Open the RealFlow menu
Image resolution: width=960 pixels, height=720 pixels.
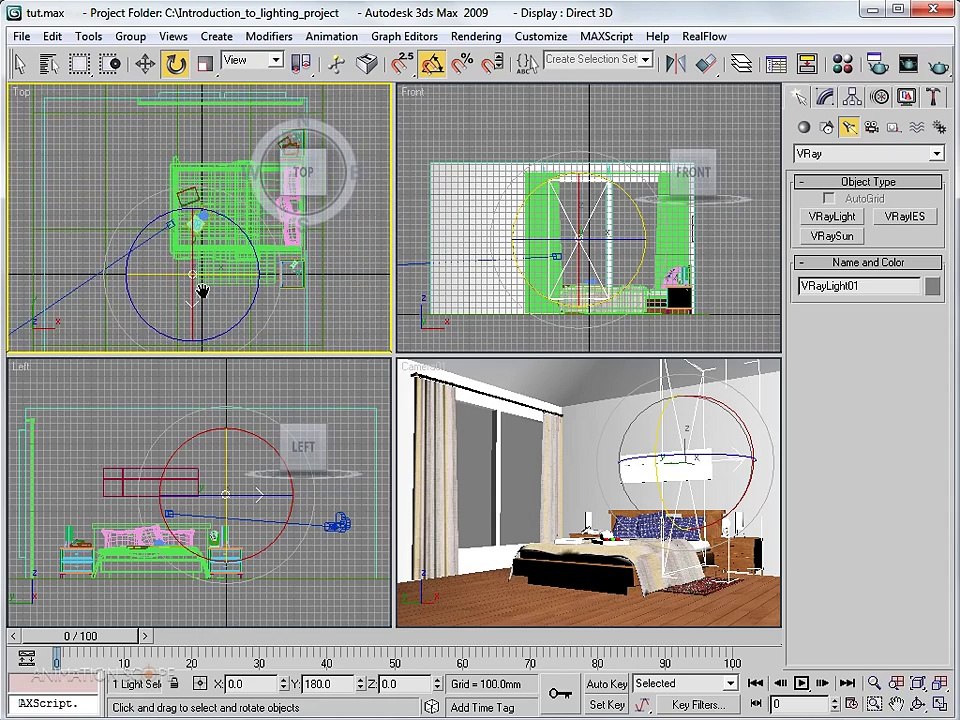coord(704,36)
